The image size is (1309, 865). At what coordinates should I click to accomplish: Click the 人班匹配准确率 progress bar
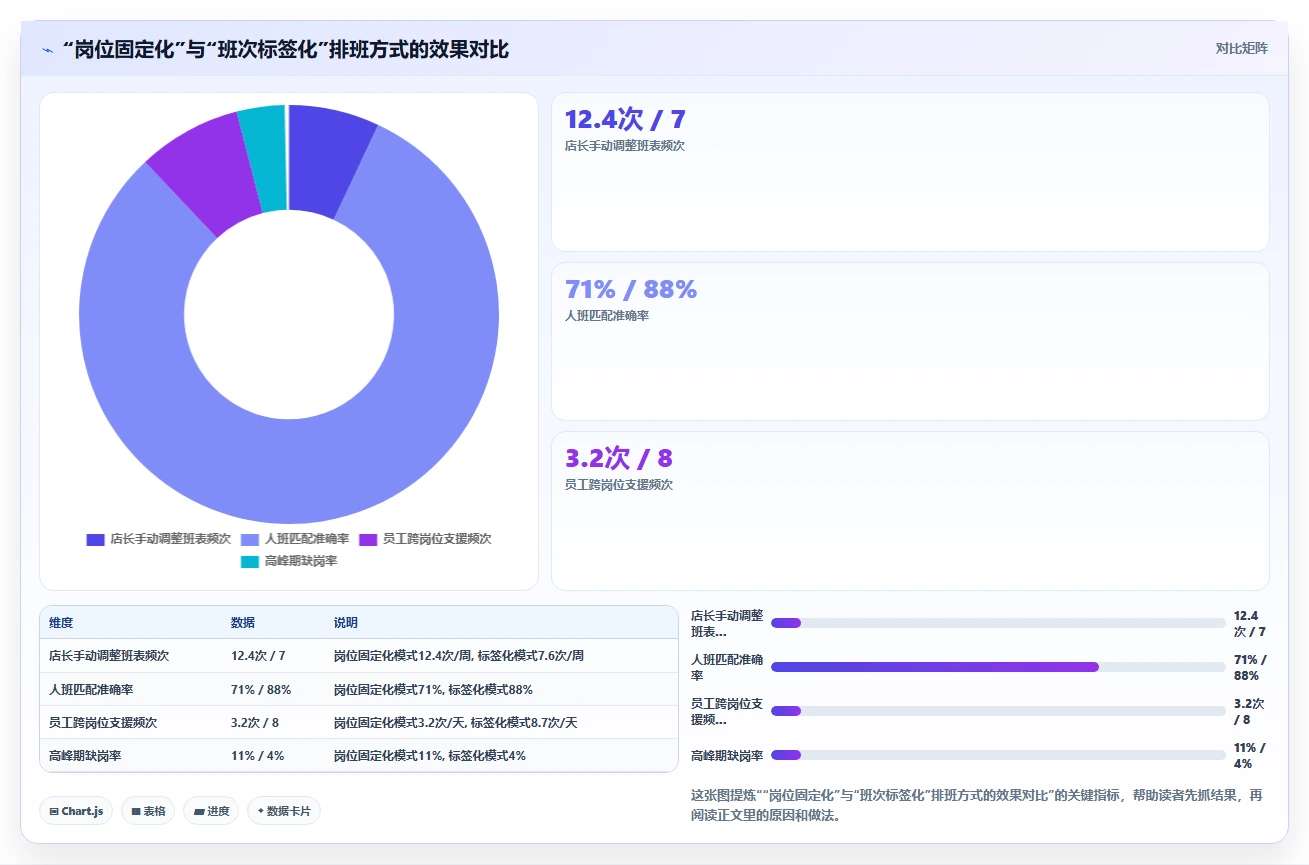[x=998, y=667]
